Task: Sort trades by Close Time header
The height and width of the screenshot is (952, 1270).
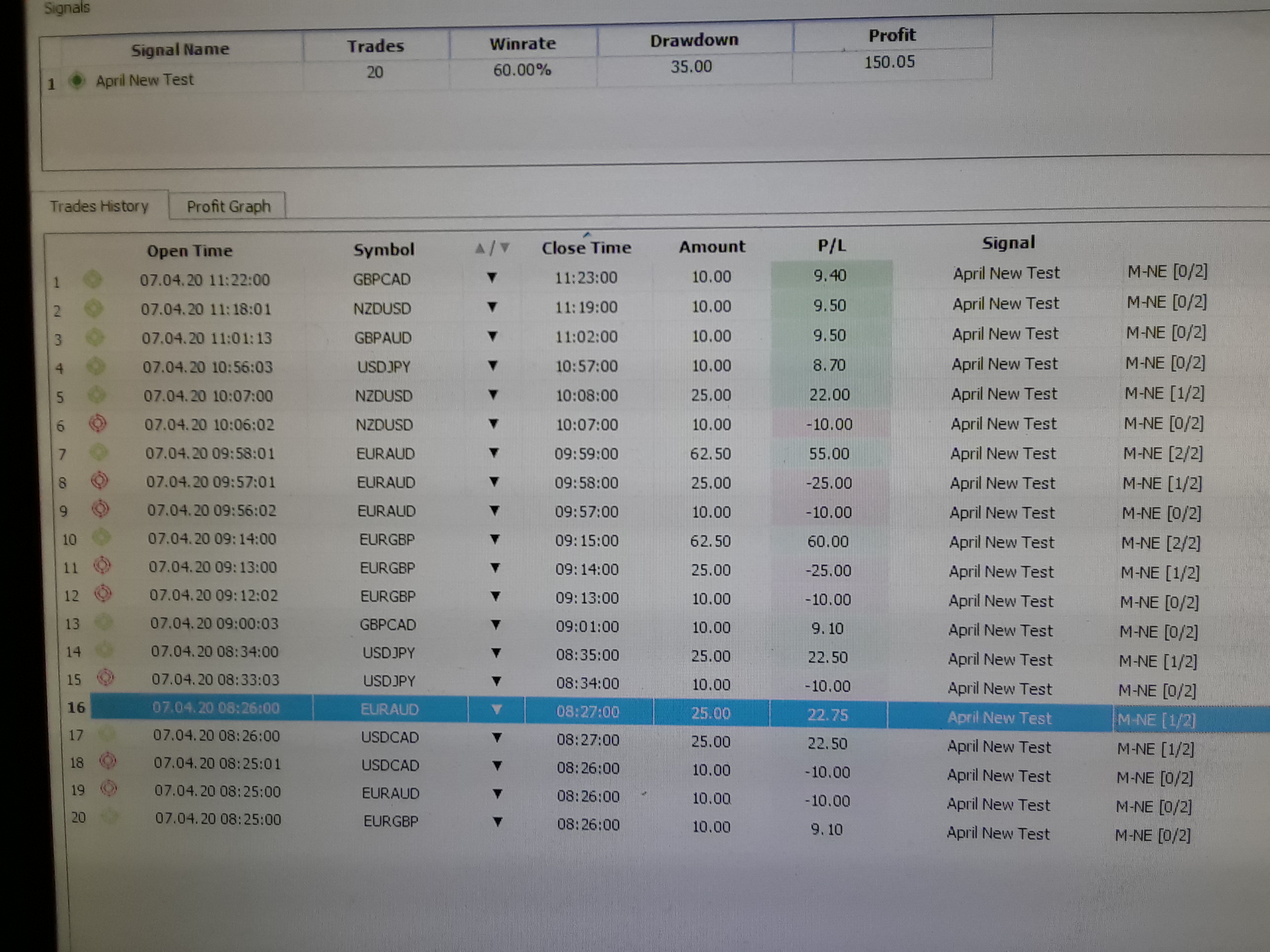Action: point(586,248)
